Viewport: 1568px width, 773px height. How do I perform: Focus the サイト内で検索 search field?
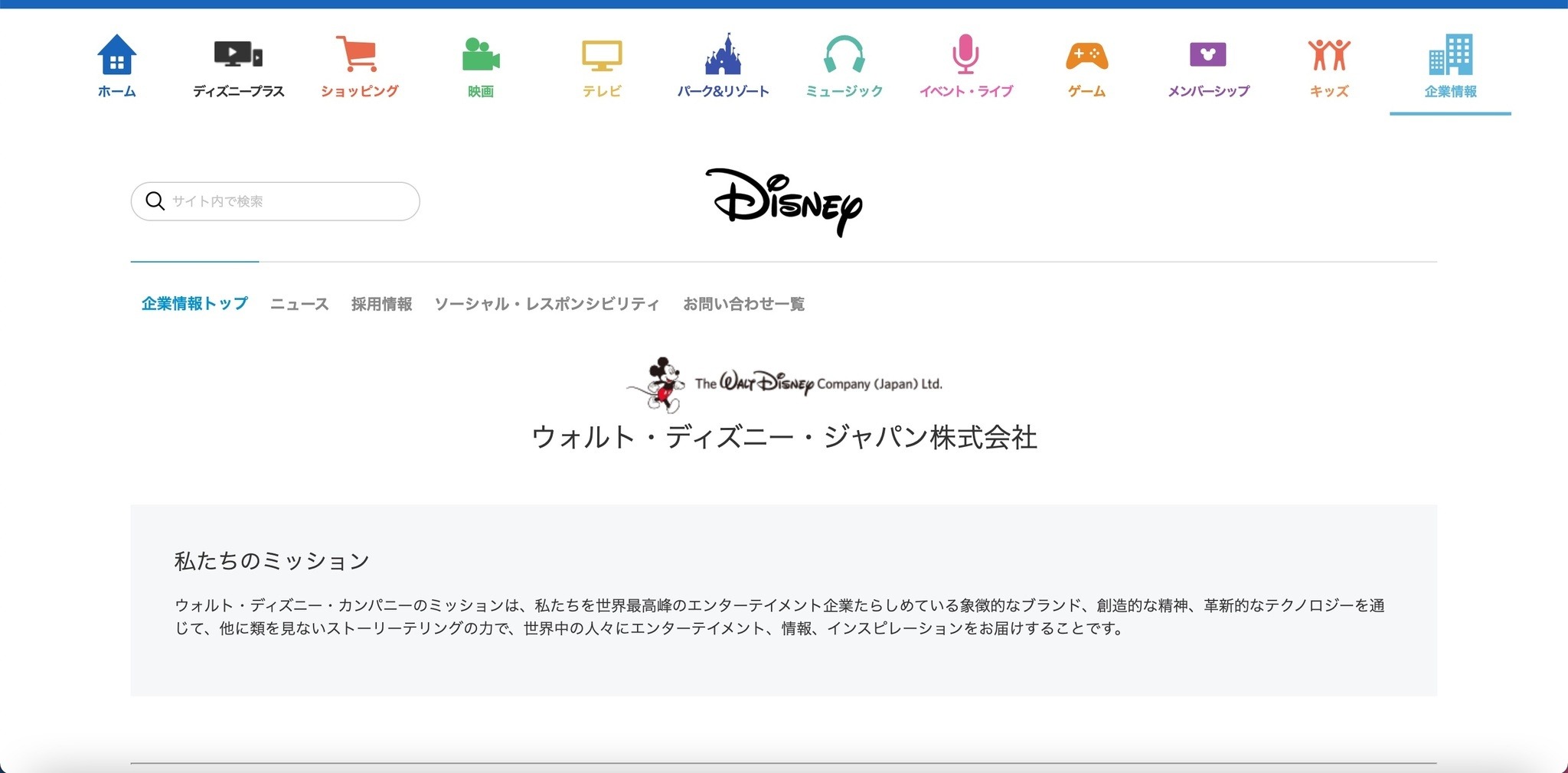[x=276, y=201]
